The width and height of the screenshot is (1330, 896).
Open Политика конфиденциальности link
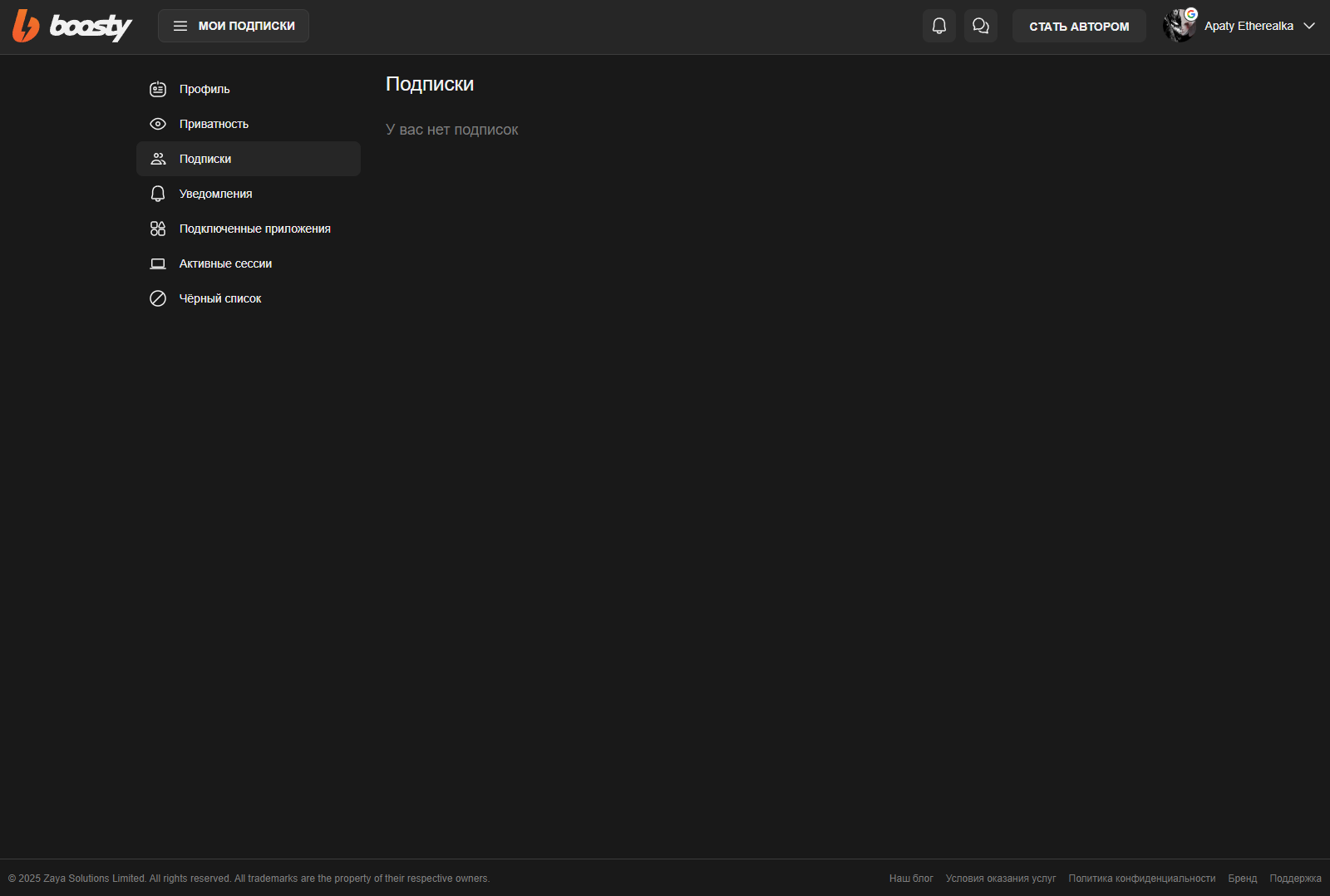click(1141, 879)
